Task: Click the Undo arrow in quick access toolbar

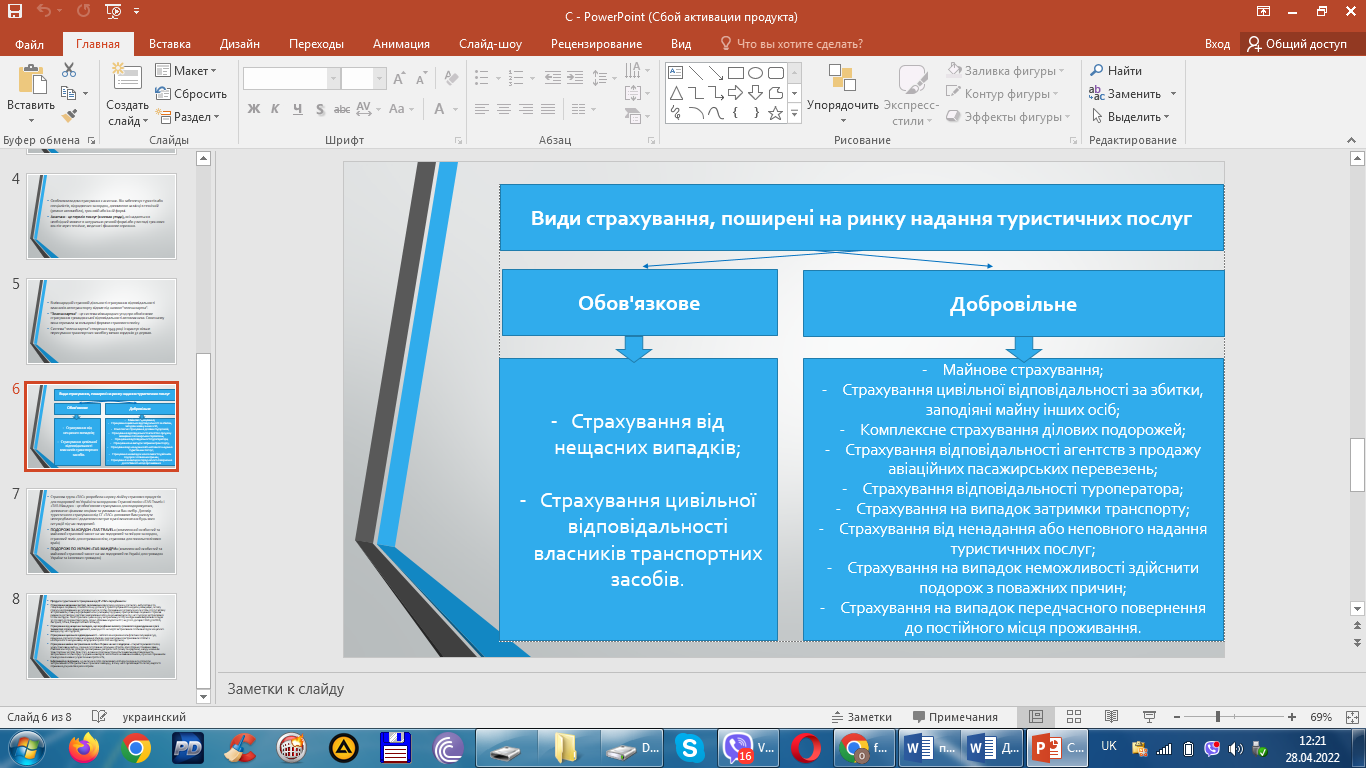Action: (43, 13)
